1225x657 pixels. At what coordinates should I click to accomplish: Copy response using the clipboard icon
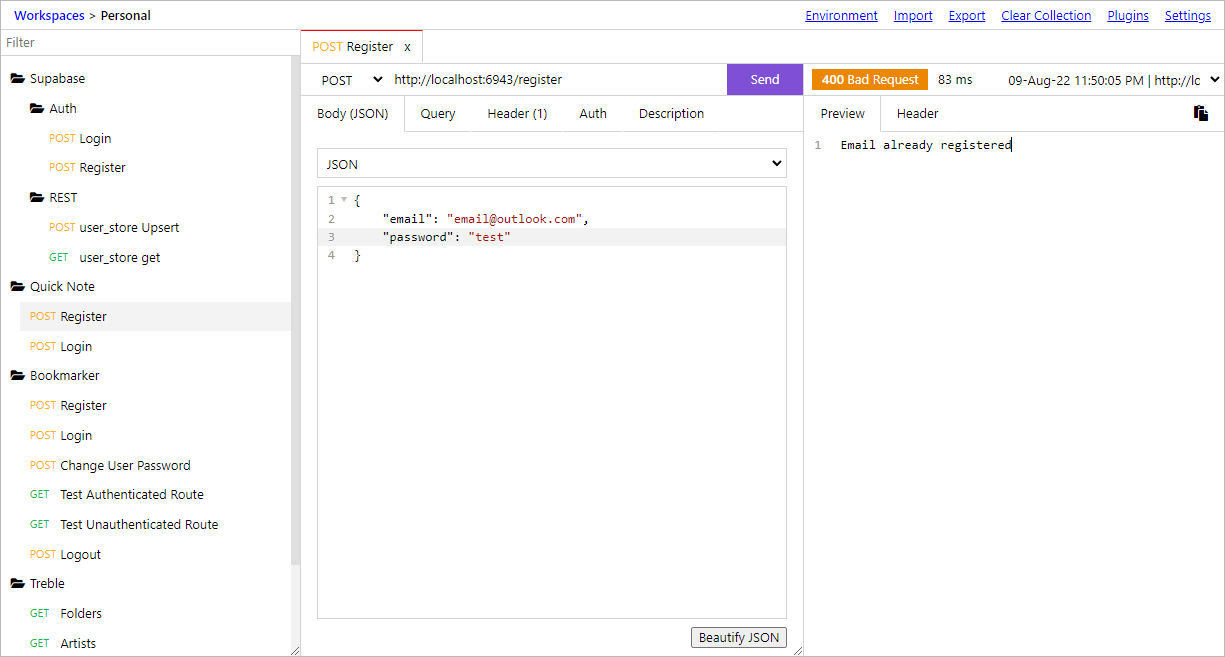(x=1201, y=113)
